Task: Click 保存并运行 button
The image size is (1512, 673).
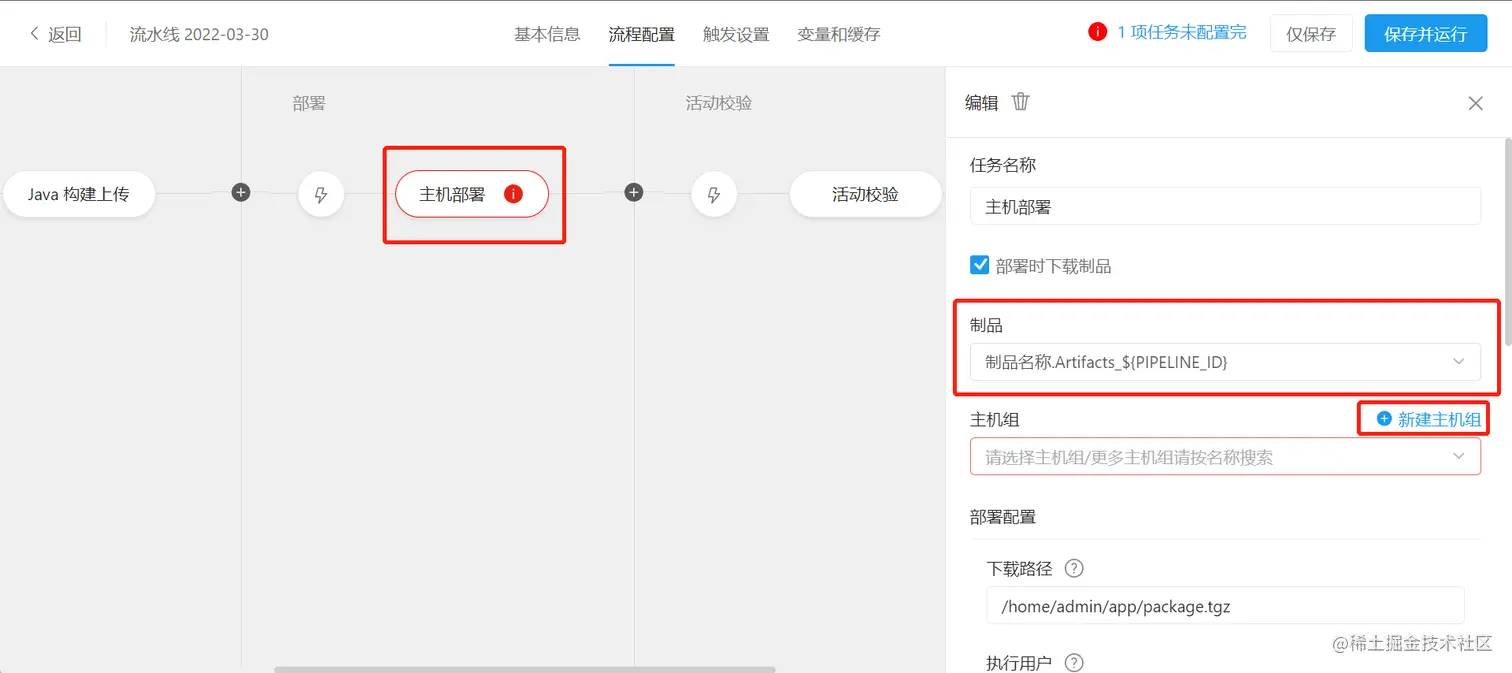Action: click(1426, 33)
